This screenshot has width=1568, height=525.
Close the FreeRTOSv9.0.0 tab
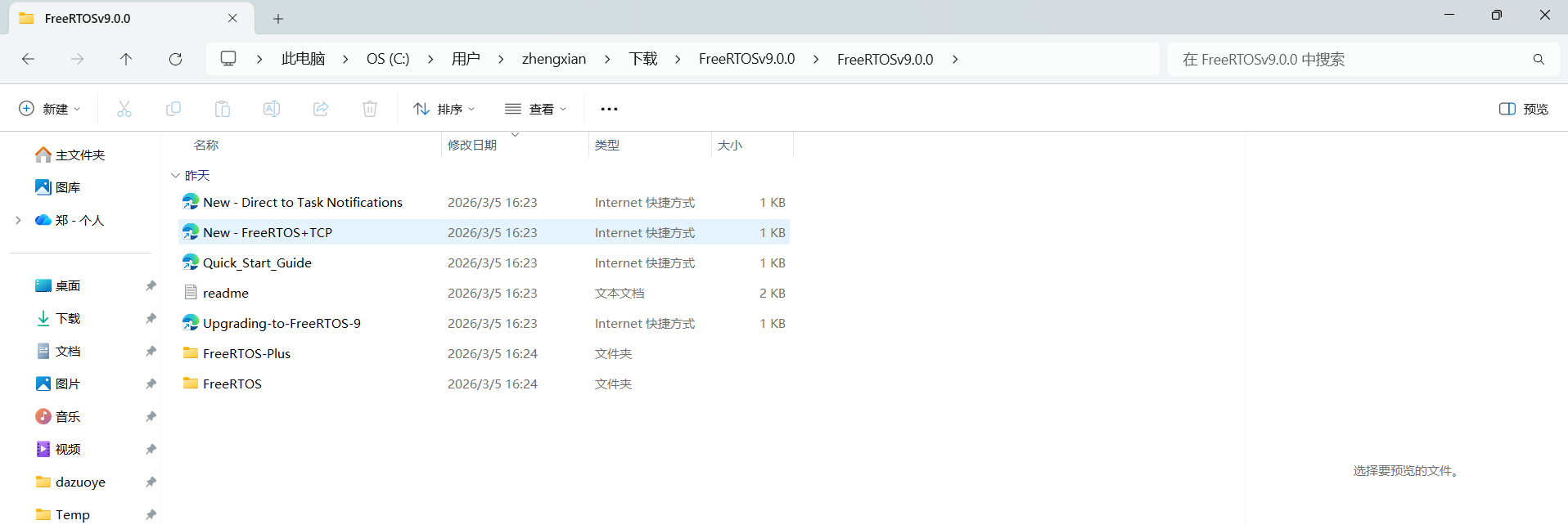tap(232, 18)
